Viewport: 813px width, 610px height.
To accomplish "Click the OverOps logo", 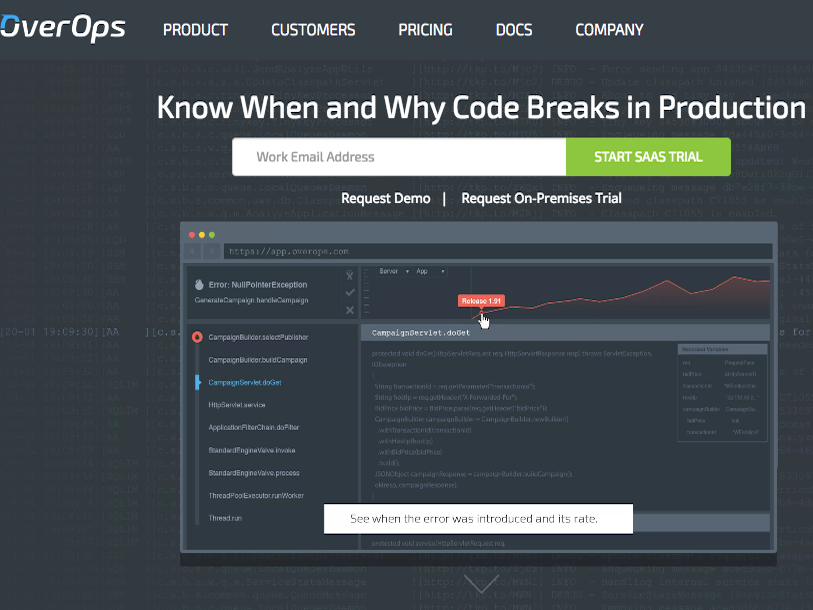I will pyautogui.click(x=62, y=28).
